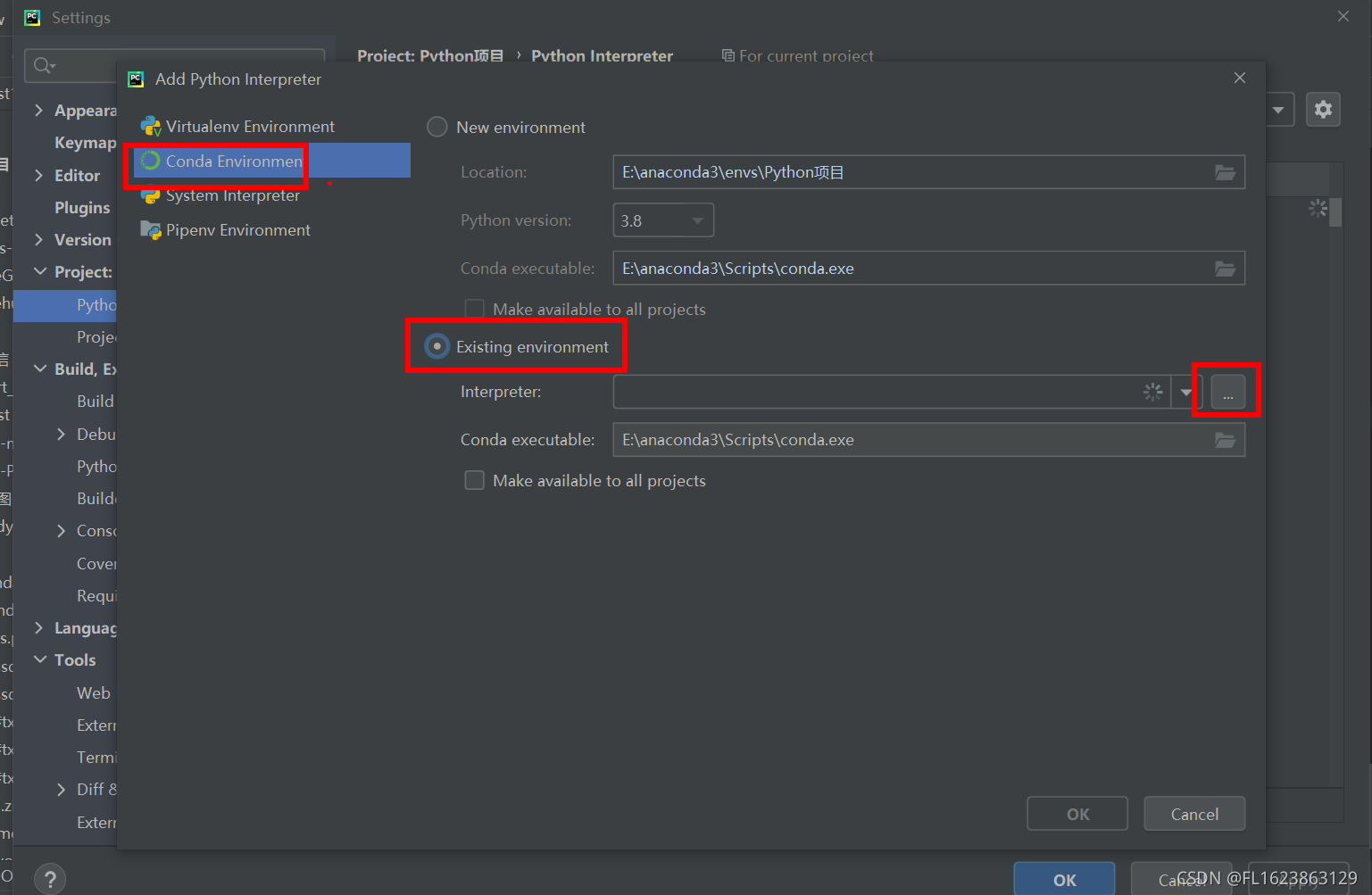Image resolution: width=1372 pixels, height=895 pixels.
Task: Open interpreter combo dropdown in Settings window
Action: point(1278,110)
